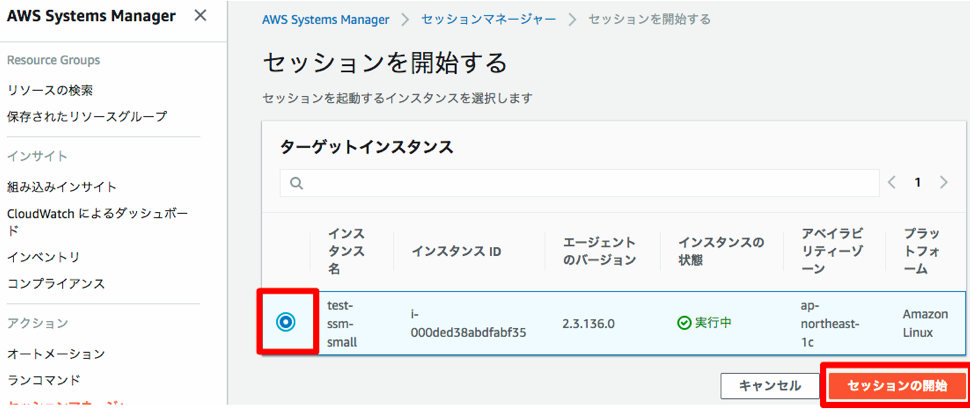Select the test-ssm-small instance radio button
The image size is (970, 418).
(x=286, y=322)
